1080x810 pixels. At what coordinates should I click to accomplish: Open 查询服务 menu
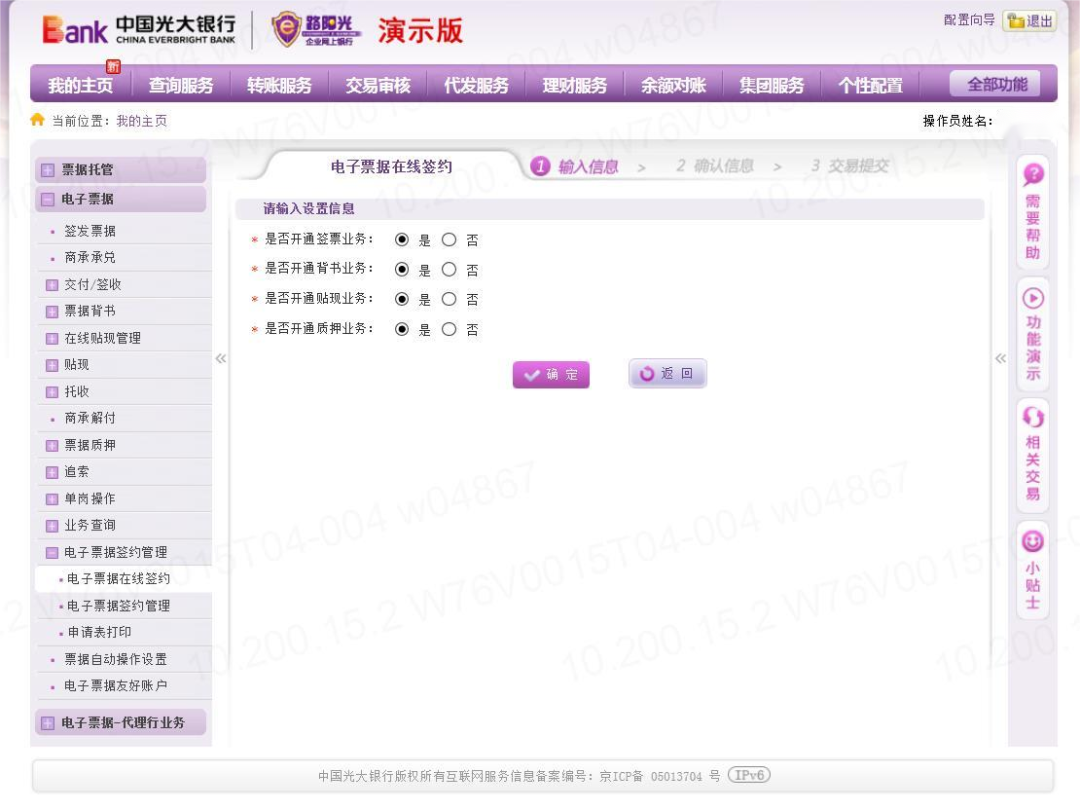point(180,85)
